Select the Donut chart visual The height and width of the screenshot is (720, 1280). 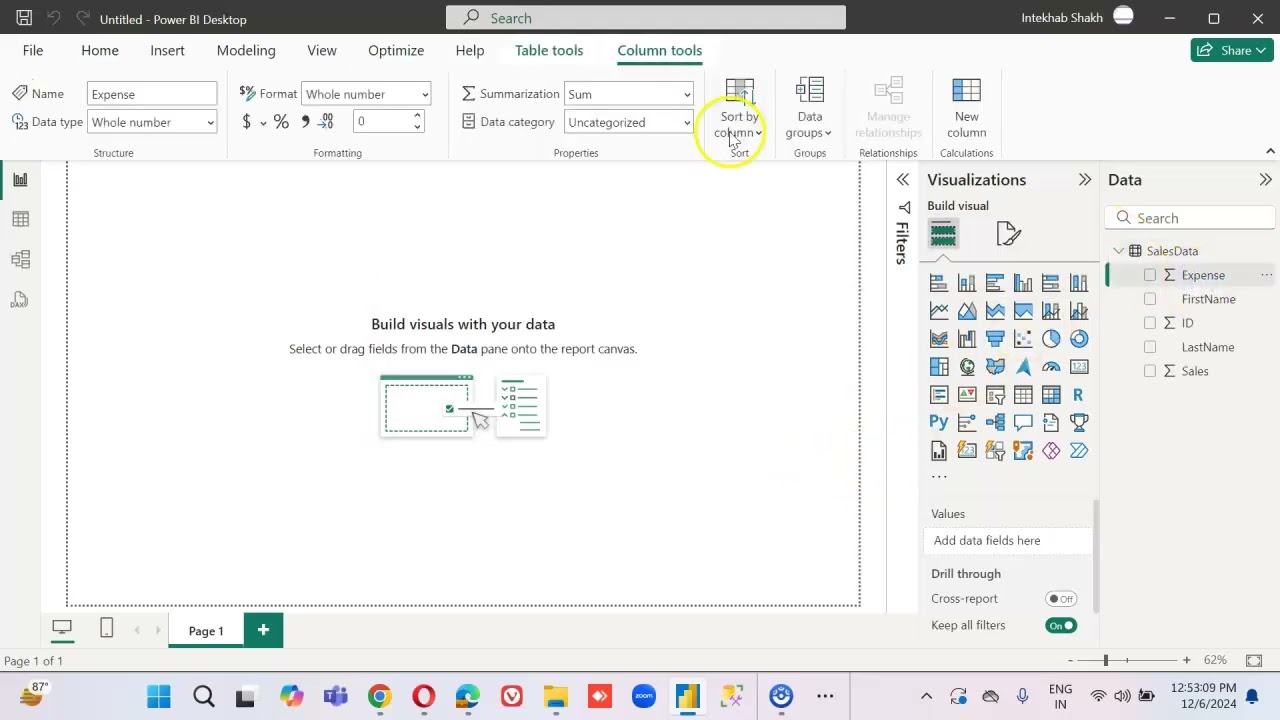click(x=1079, y=339)
